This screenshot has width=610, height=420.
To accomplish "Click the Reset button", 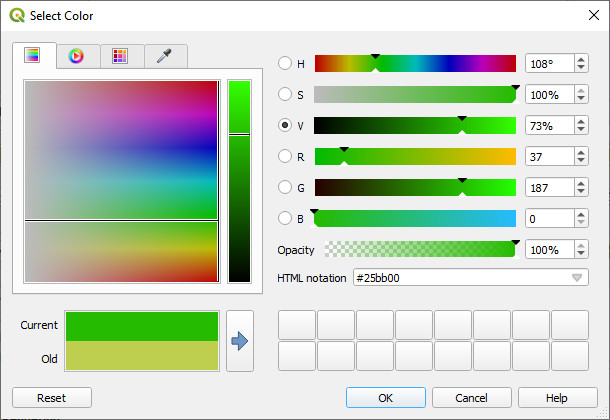I will coord(52,397).
